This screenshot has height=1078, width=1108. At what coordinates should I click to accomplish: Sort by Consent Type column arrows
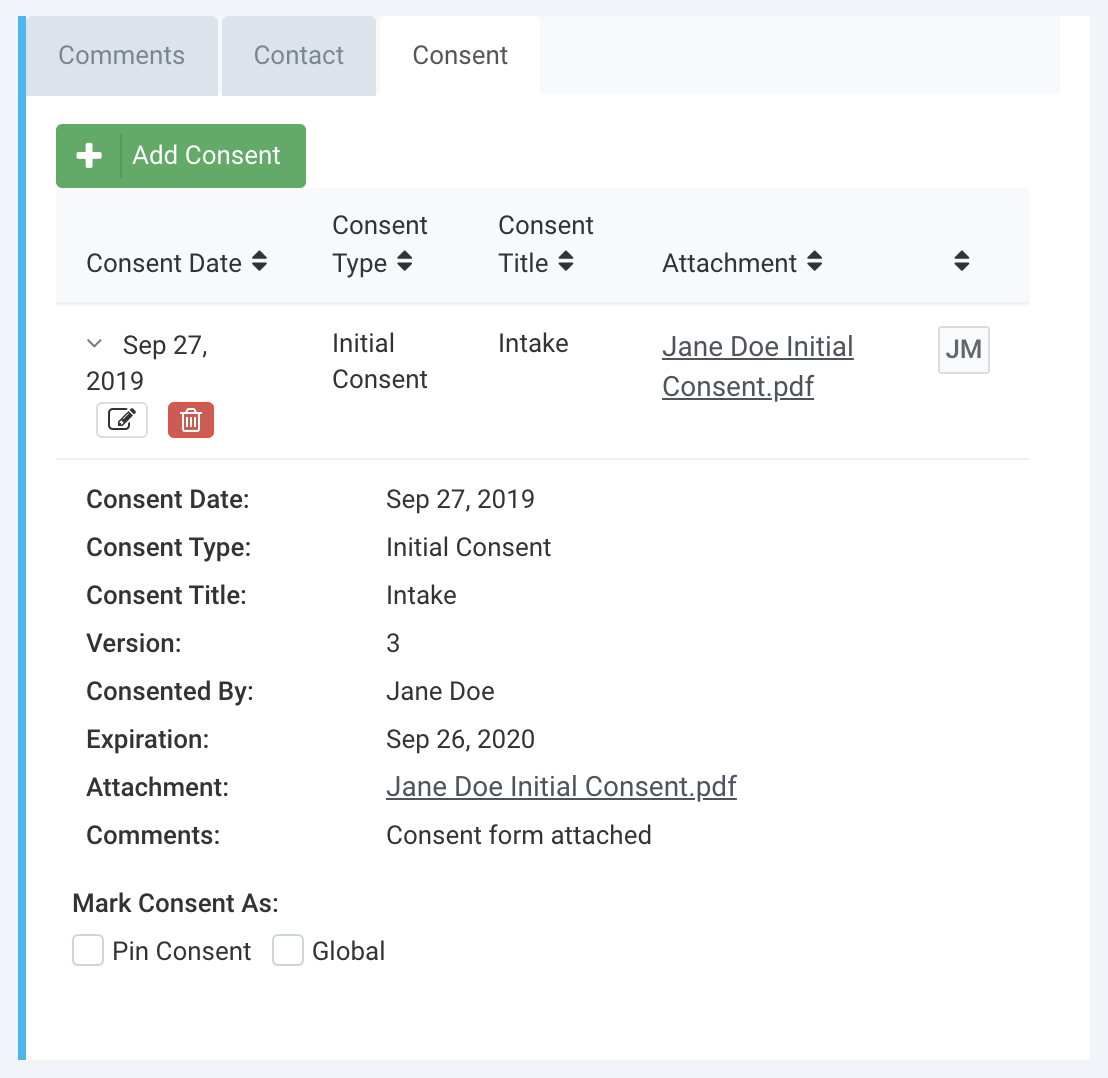pos(405,262)
